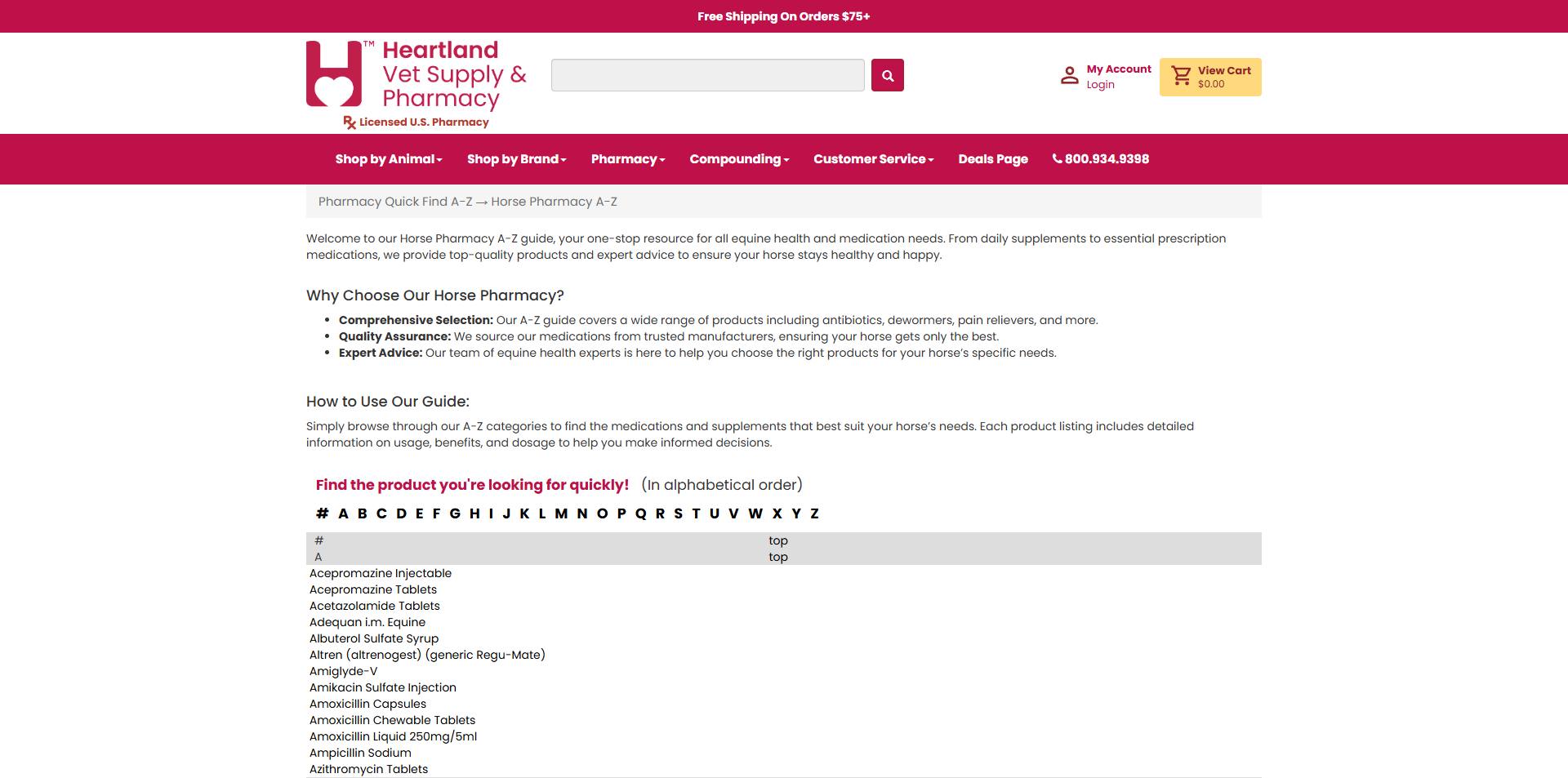Select letter Z in alphabet index
1568x778 pixels.
coord(814,513)
